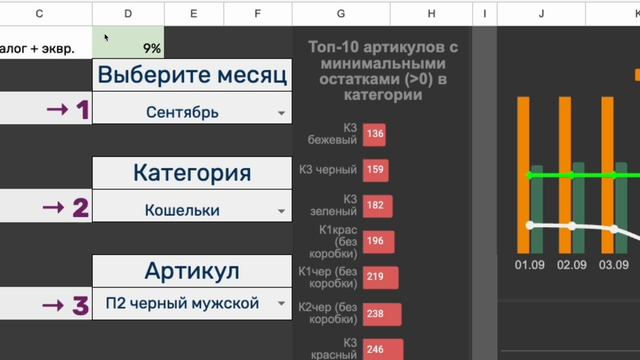Click the 'К1крас (без коробки)' bar label
Viewport: 640px width, 360px height.
click(x=333, y=241)
